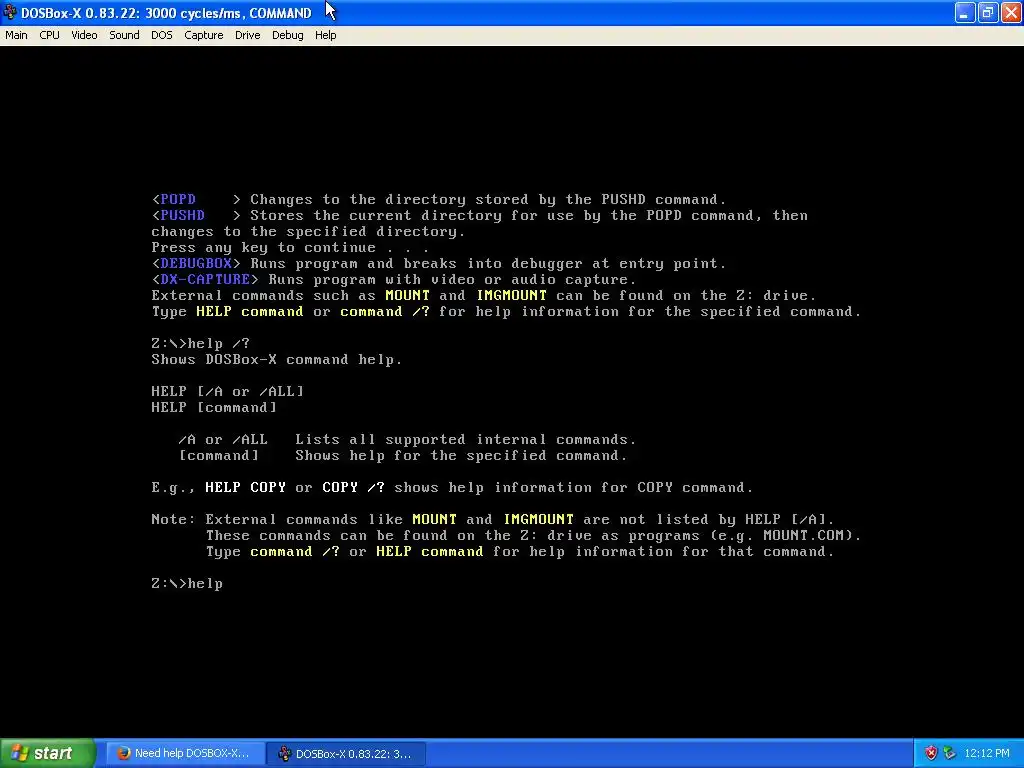
Task: Click the green shield tray icon
Action: pos(949,753)
